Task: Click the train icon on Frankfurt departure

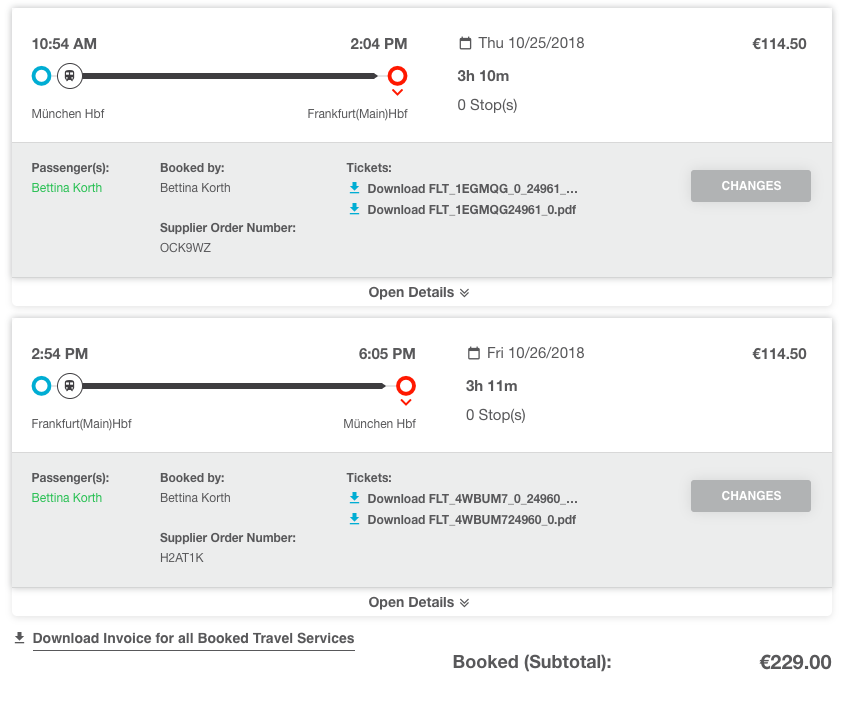Action: click(x=69, y=386)
